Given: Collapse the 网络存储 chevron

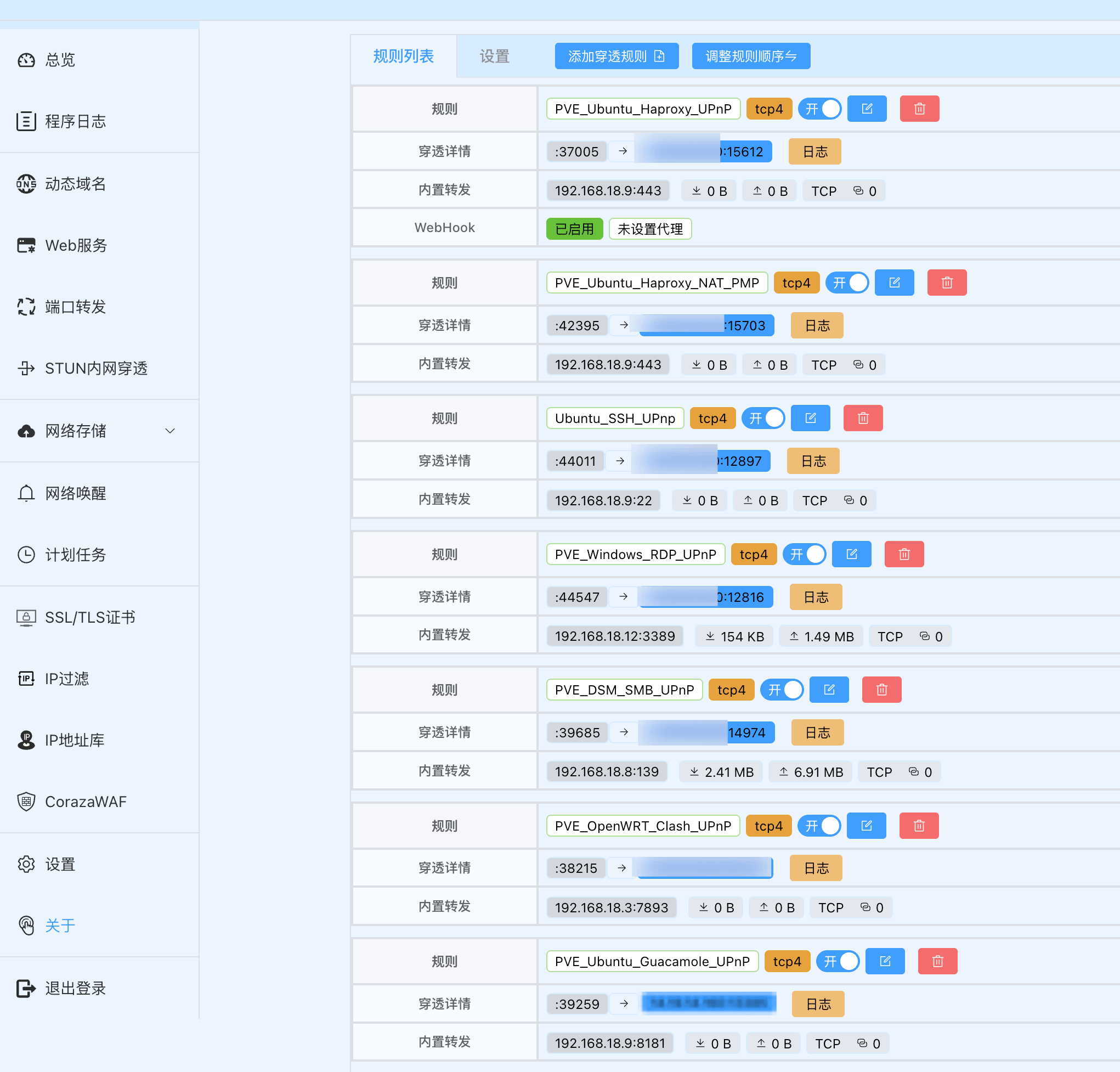Looking at the screenshot, I should coord(169,431).
